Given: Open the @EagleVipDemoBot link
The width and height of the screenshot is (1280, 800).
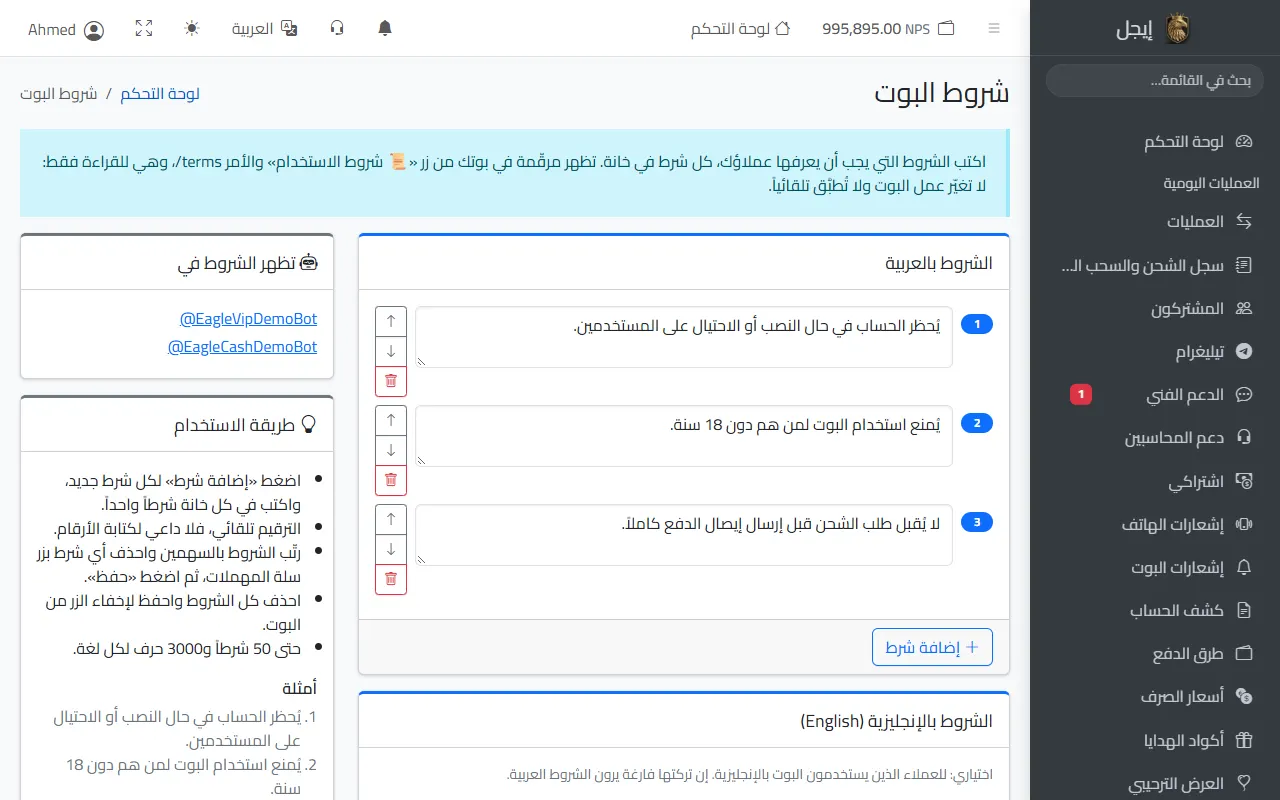Looking at the screenshot, I should tap(248, 319).
